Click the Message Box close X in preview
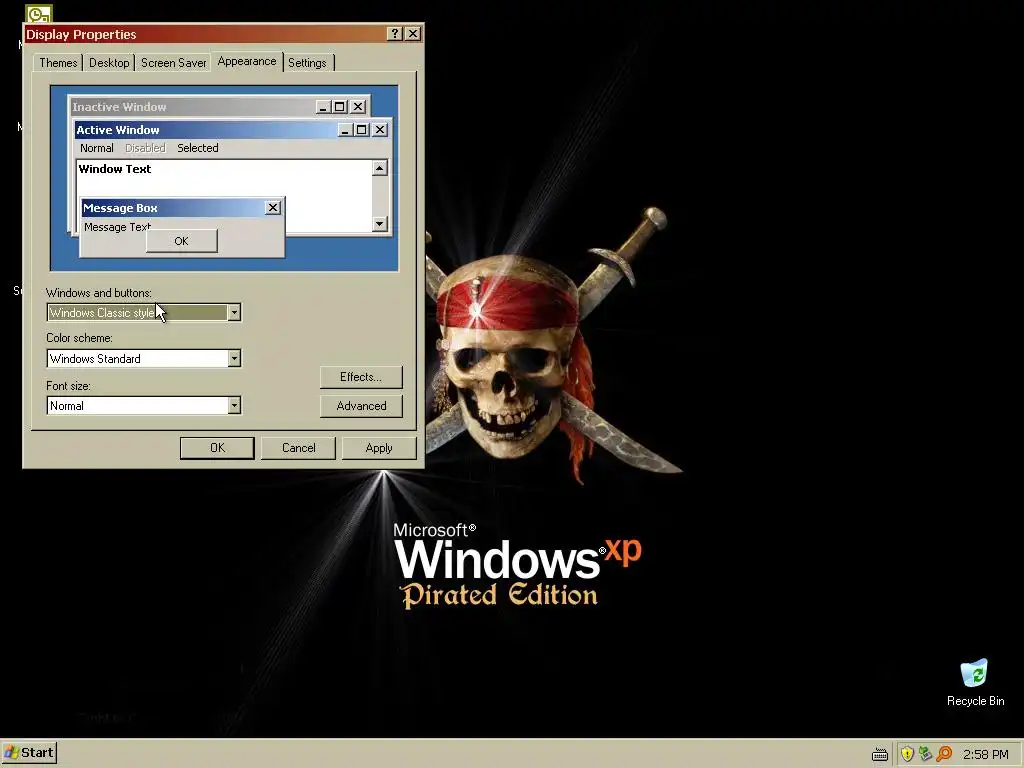This screenshot has height=768, width=1024. tap(273, 208)
